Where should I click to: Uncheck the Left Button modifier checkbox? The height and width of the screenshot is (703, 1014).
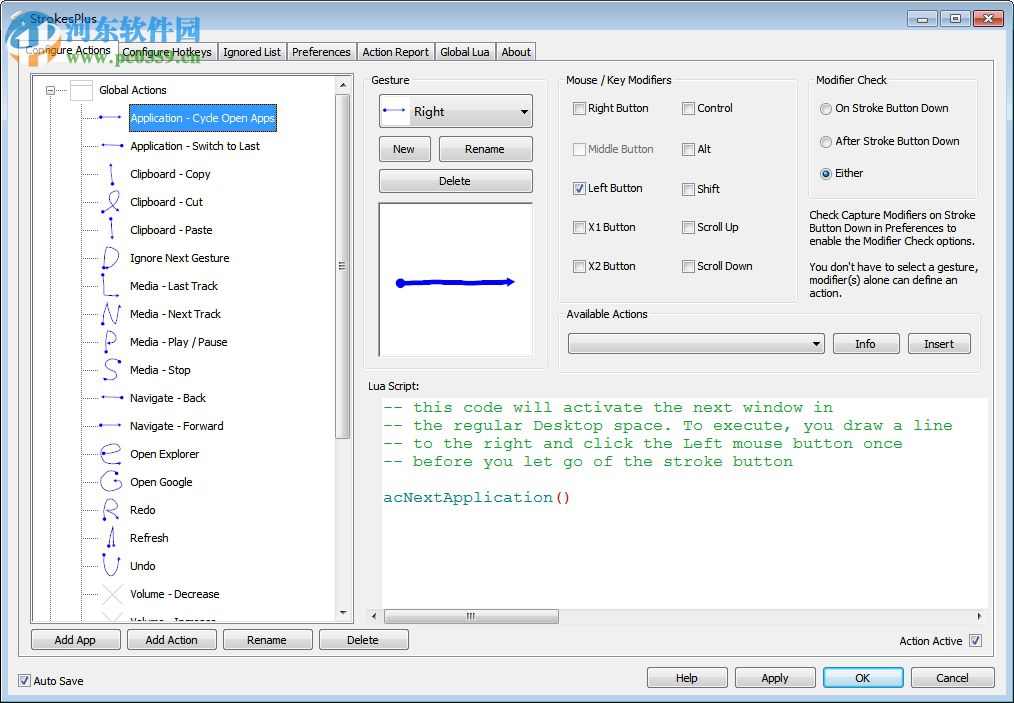pyautogui.click(x=580, y=188)
